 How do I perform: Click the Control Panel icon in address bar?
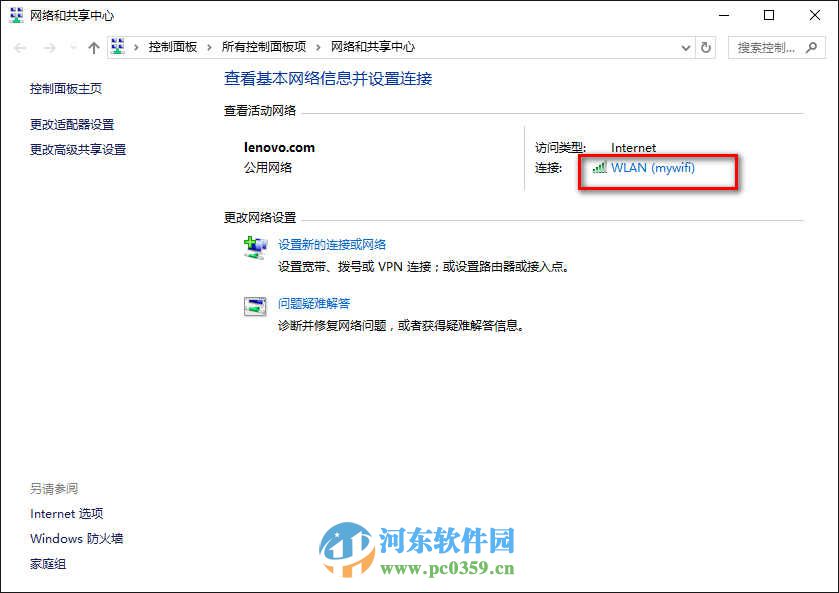(119, 46)
